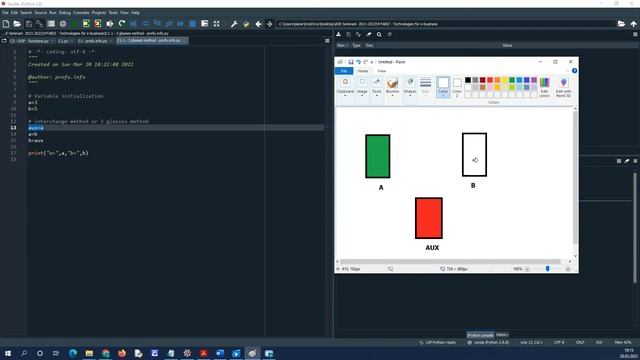Pick the green color swatch in Paint palette
Viewport: 640px width, 360px height.
click(512, 80)
